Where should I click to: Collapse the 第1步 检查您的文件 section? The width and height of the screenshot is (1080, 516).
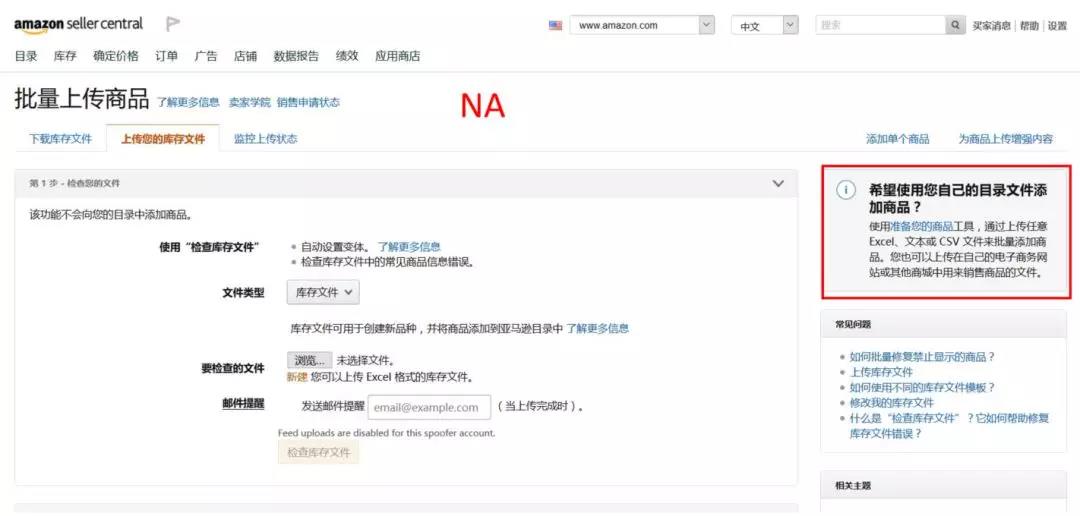778,183
